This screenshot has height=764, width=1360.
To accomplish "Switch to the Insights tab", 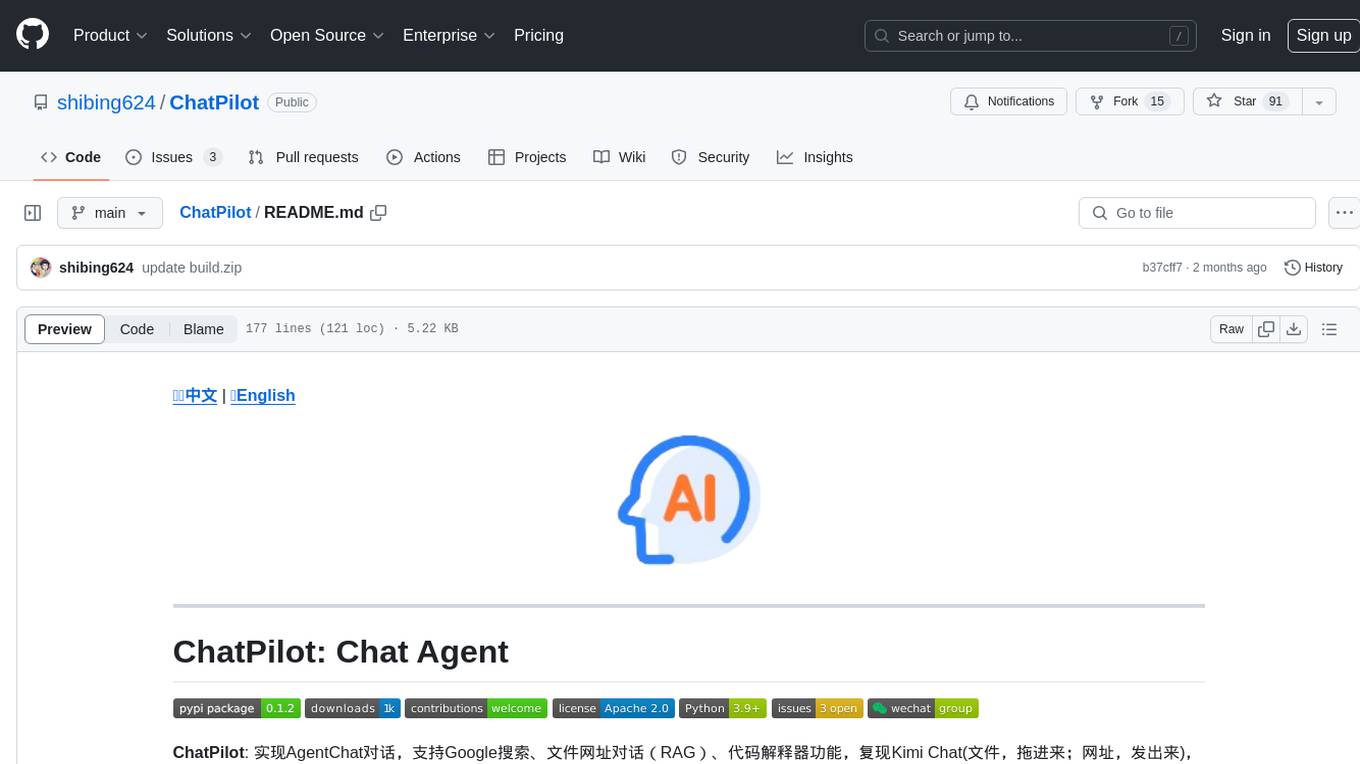I will (x=815, y=157).
